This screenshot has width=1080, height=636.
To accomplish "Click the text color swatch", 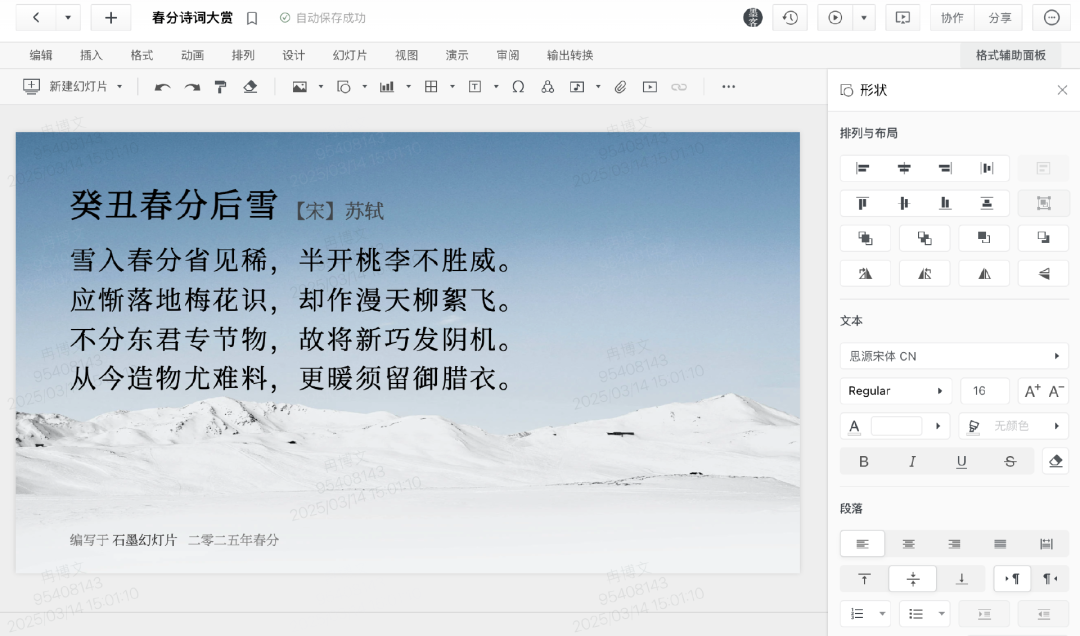I will pos(896,426).
